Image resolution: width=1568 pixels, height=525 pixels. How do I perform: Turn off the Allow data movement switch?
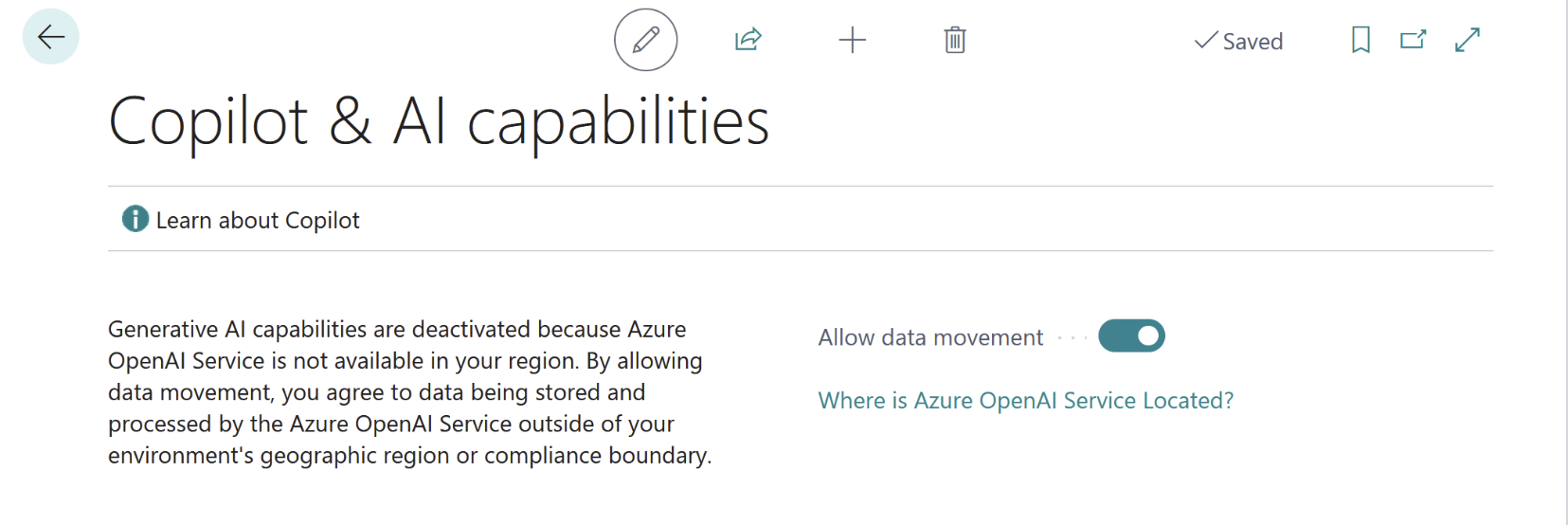pos(1131,336)
